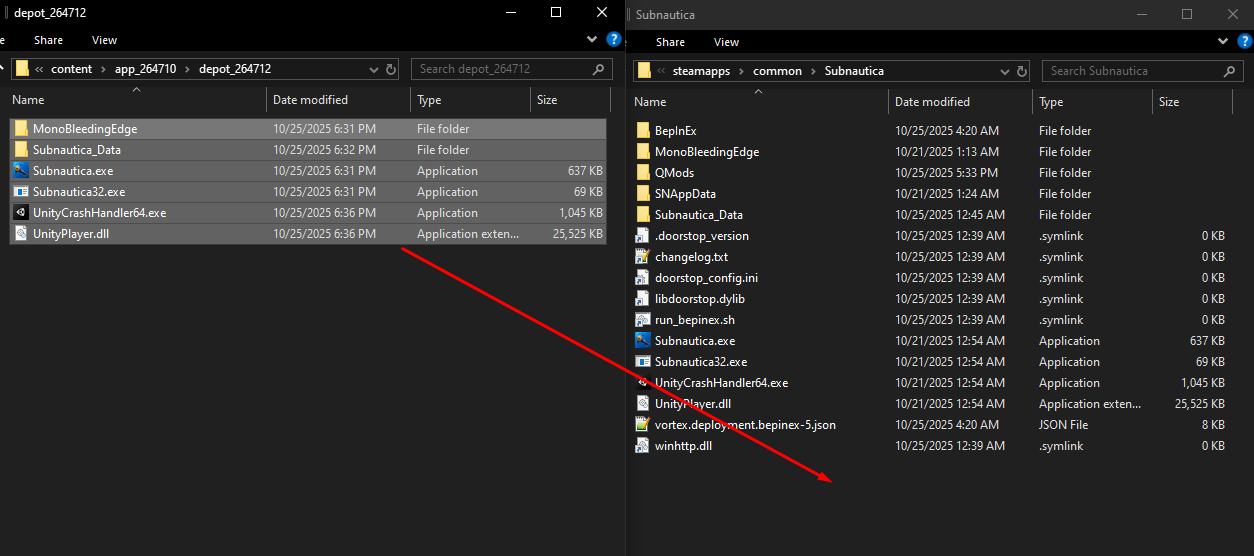Expand breadcrumb arrow after content
1254x556 pixels.
click(x=104, y=69)
